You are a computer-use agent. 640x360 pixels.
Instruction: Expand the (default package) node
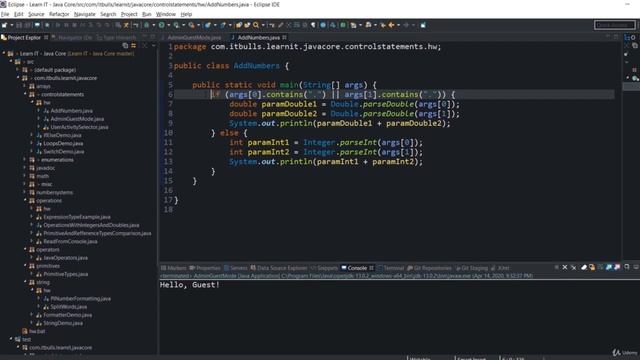point(18,70)
